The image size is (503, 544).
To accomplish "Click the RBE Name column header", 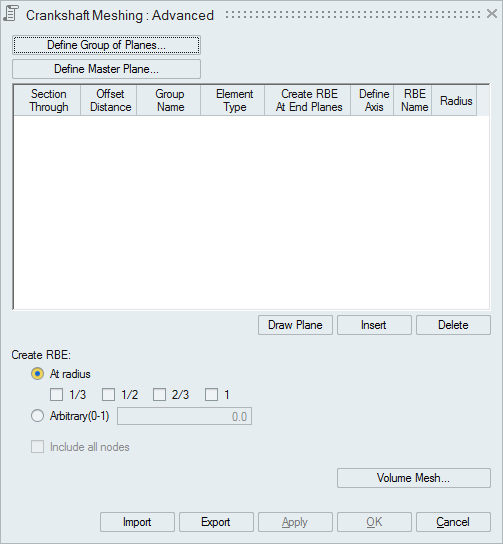I will pyautogui.click(x=414, y=100).
